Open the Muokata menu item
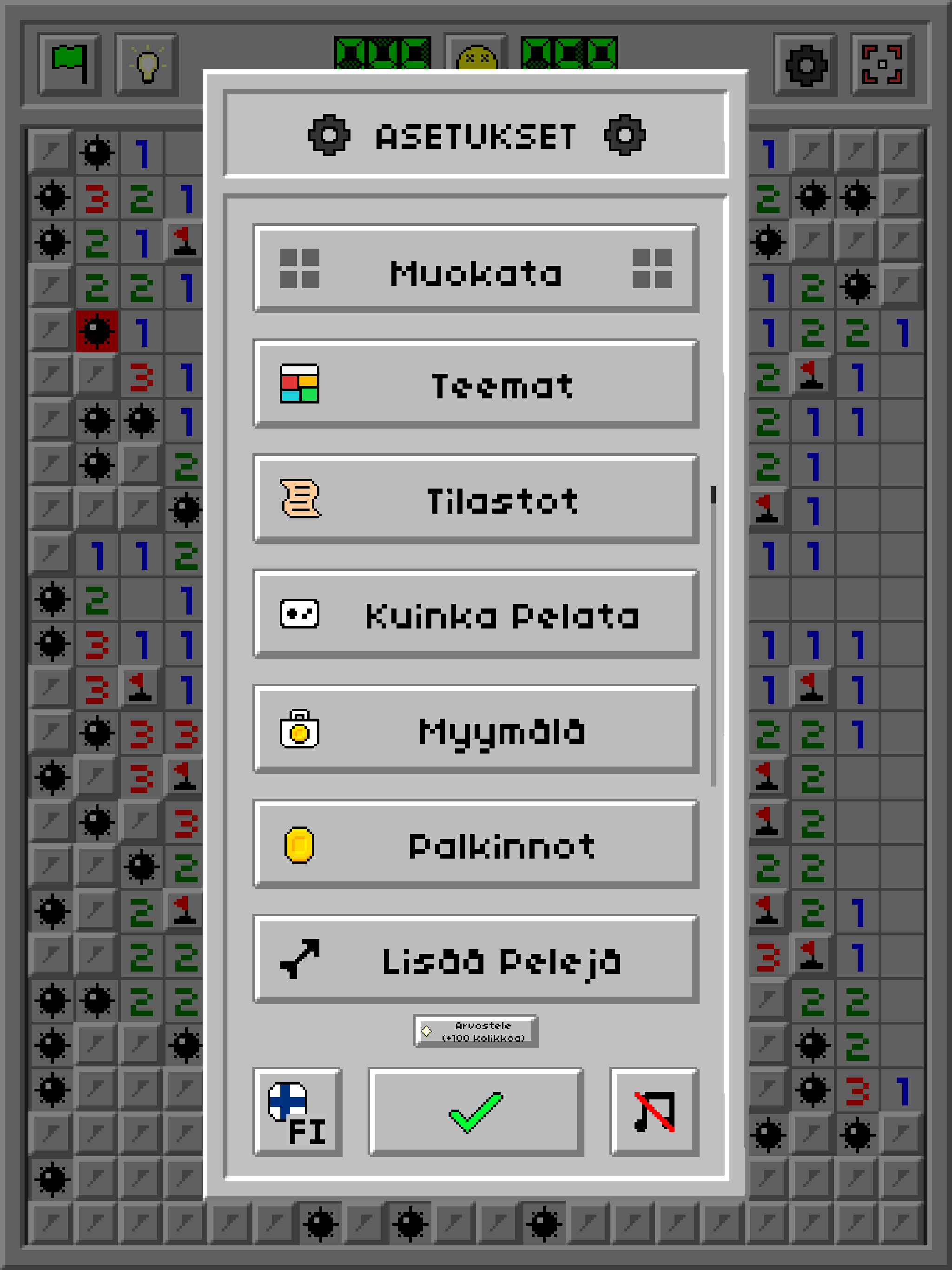This screenshot has width=952, height=1270. (476, 269)
